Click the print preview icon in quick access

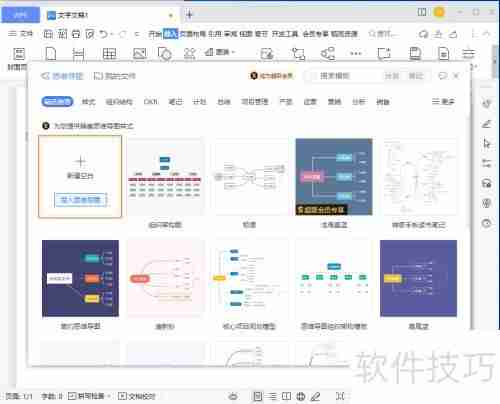90,34
